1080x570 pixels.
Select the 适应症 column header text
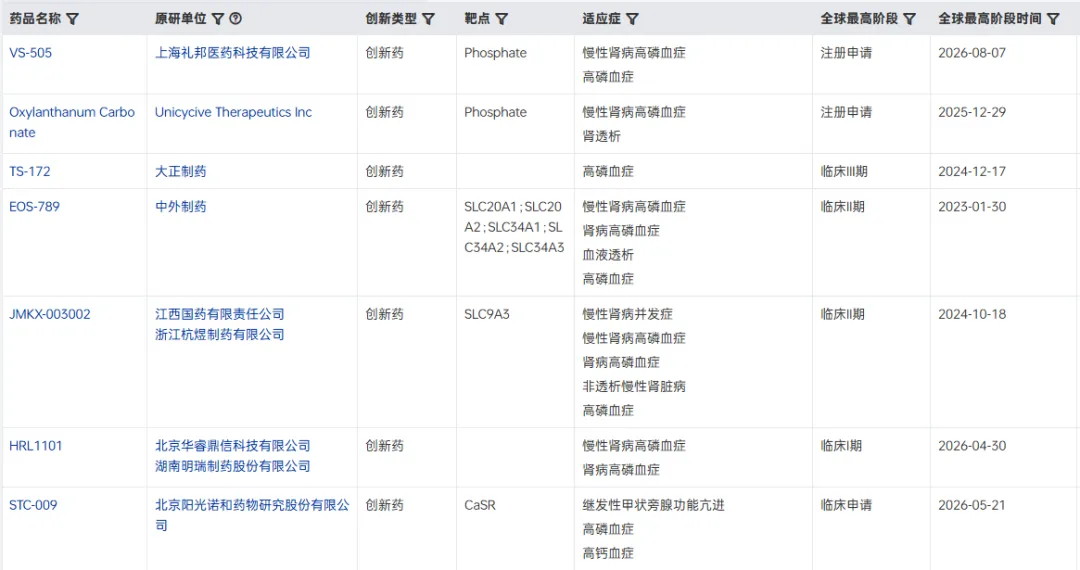coord(601,19)
